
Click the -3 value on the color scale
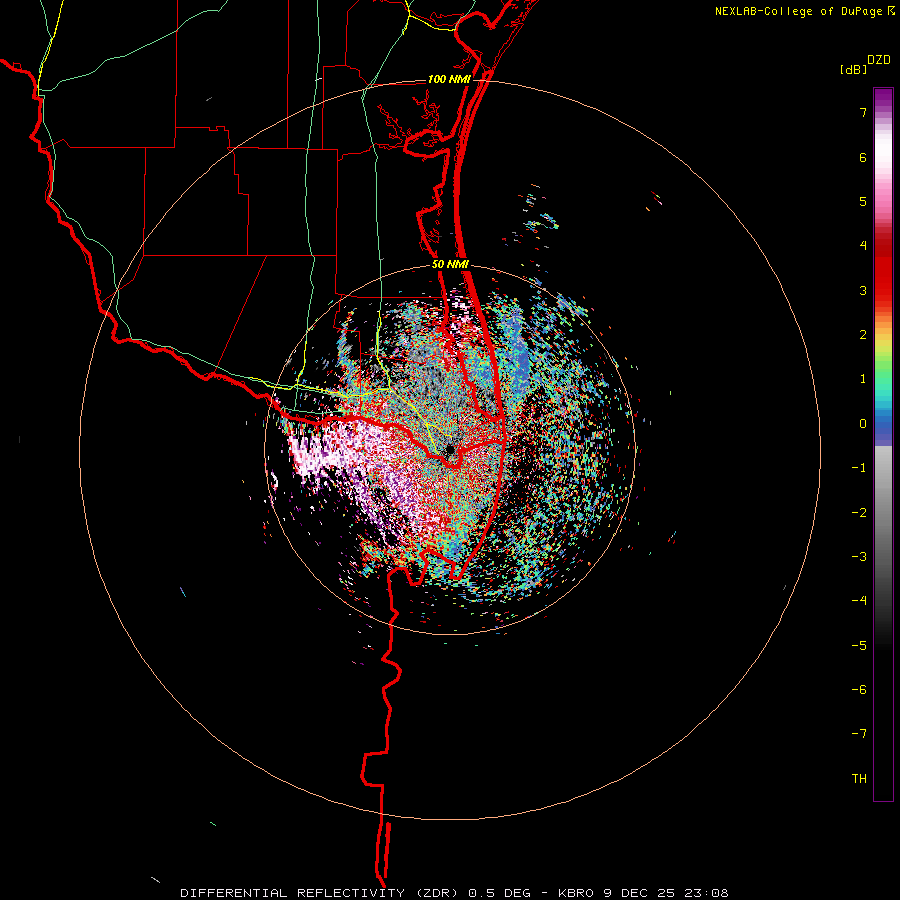859,557
